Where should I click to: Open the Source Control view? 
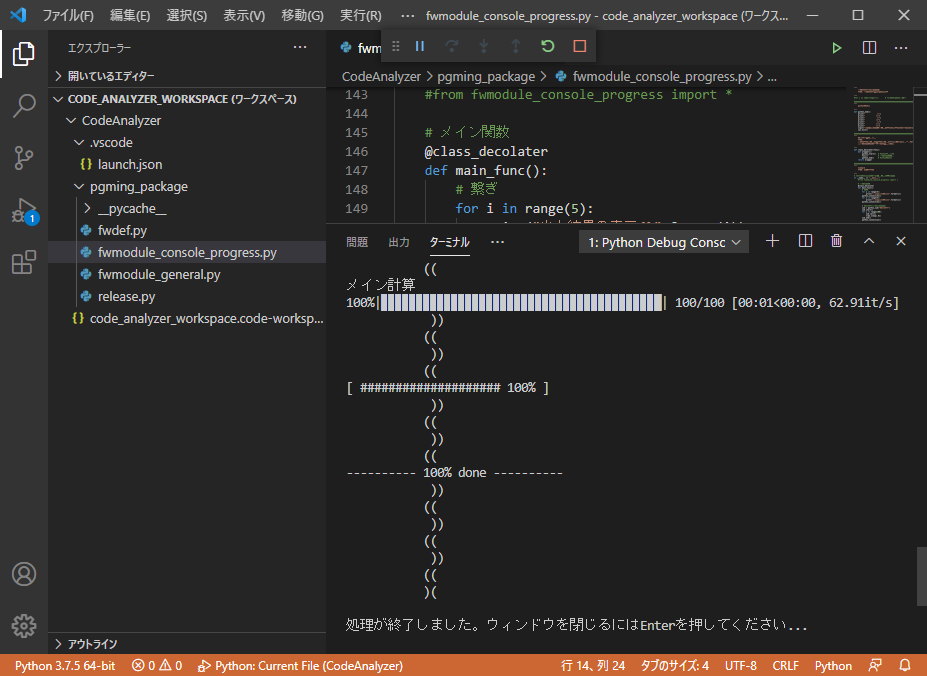[24, 158]
